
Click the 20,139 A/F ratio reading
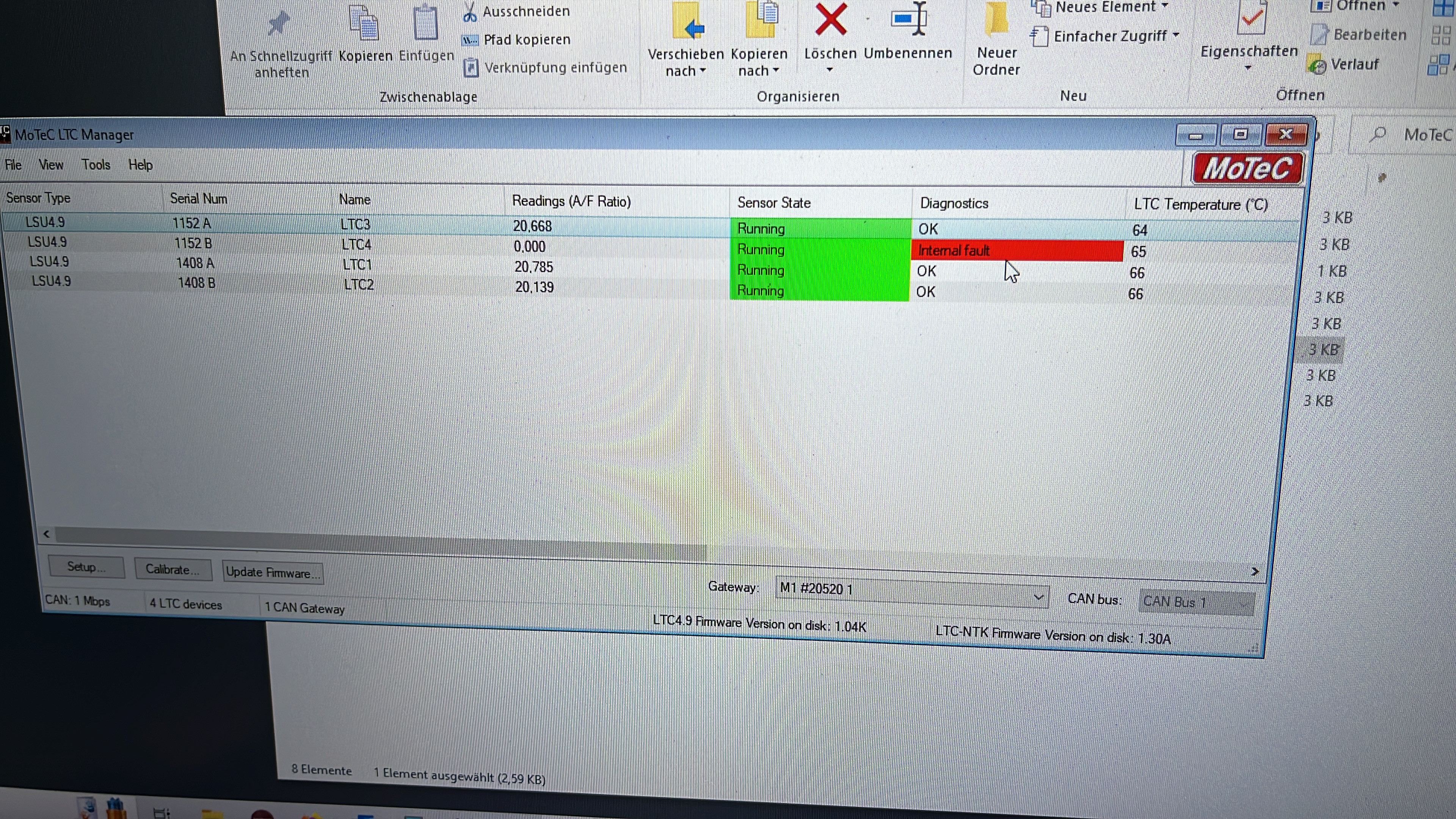point(534,287)
